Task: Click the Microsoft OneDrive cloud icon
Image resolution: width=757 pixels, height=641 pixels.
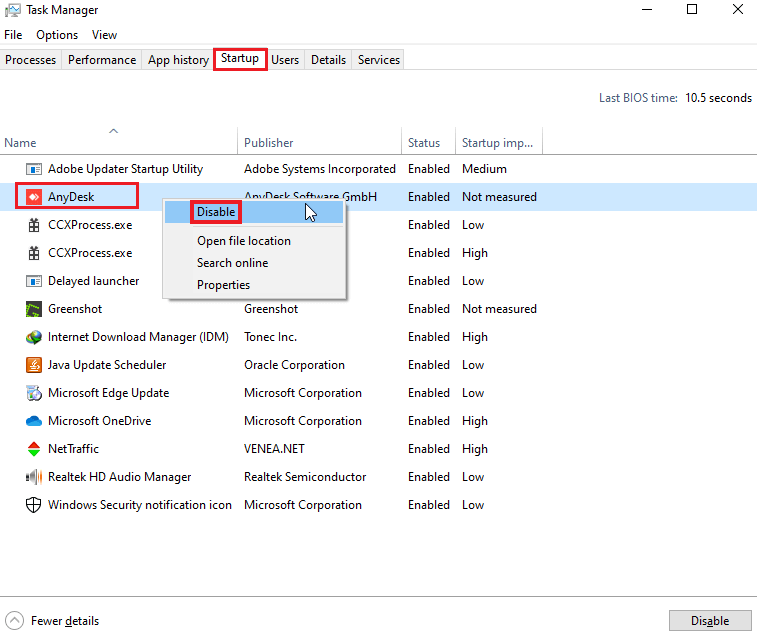Action: tap(34, 421)
